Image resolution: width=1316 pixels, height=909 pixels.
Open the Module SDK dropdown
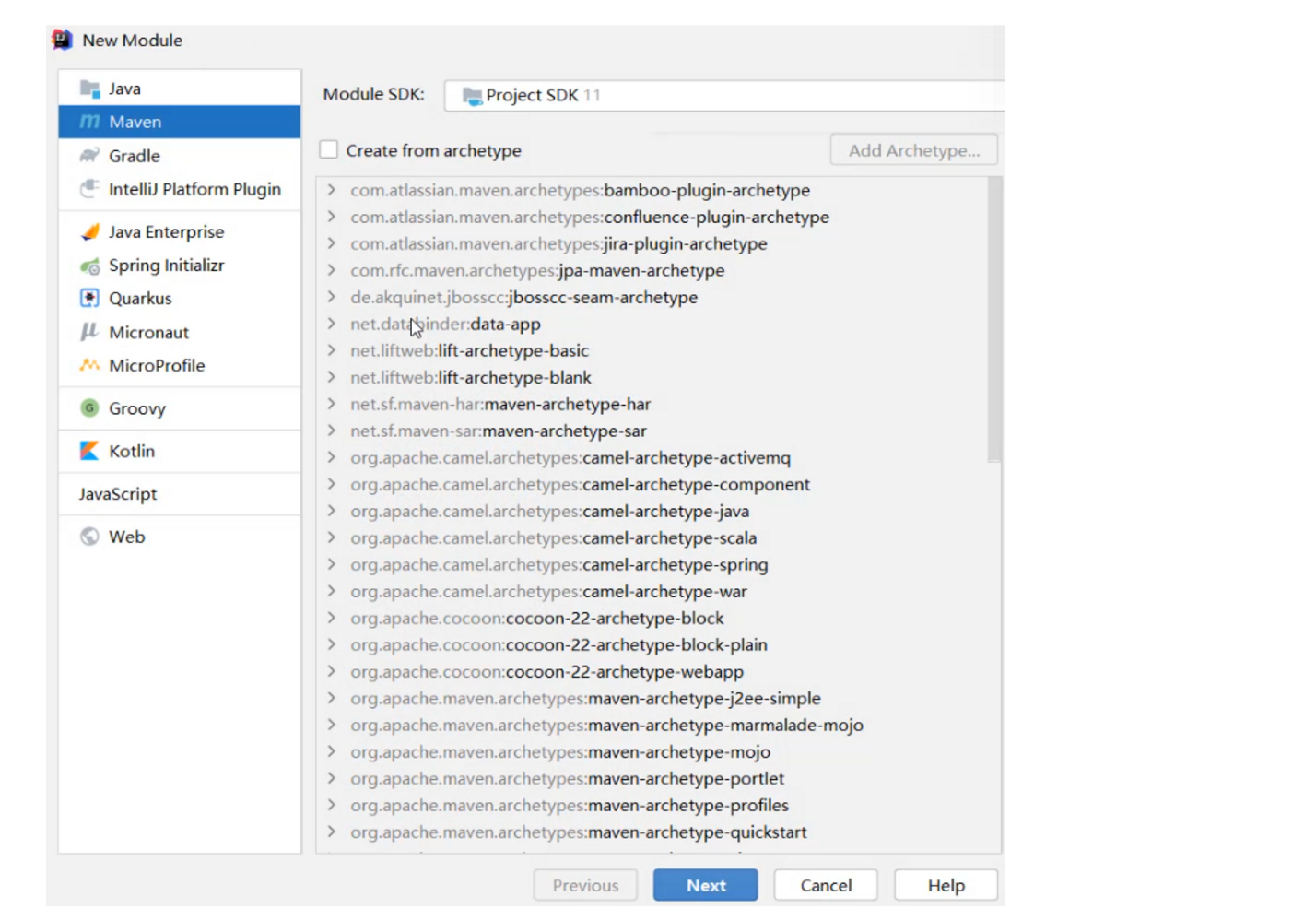coord(723,96)
